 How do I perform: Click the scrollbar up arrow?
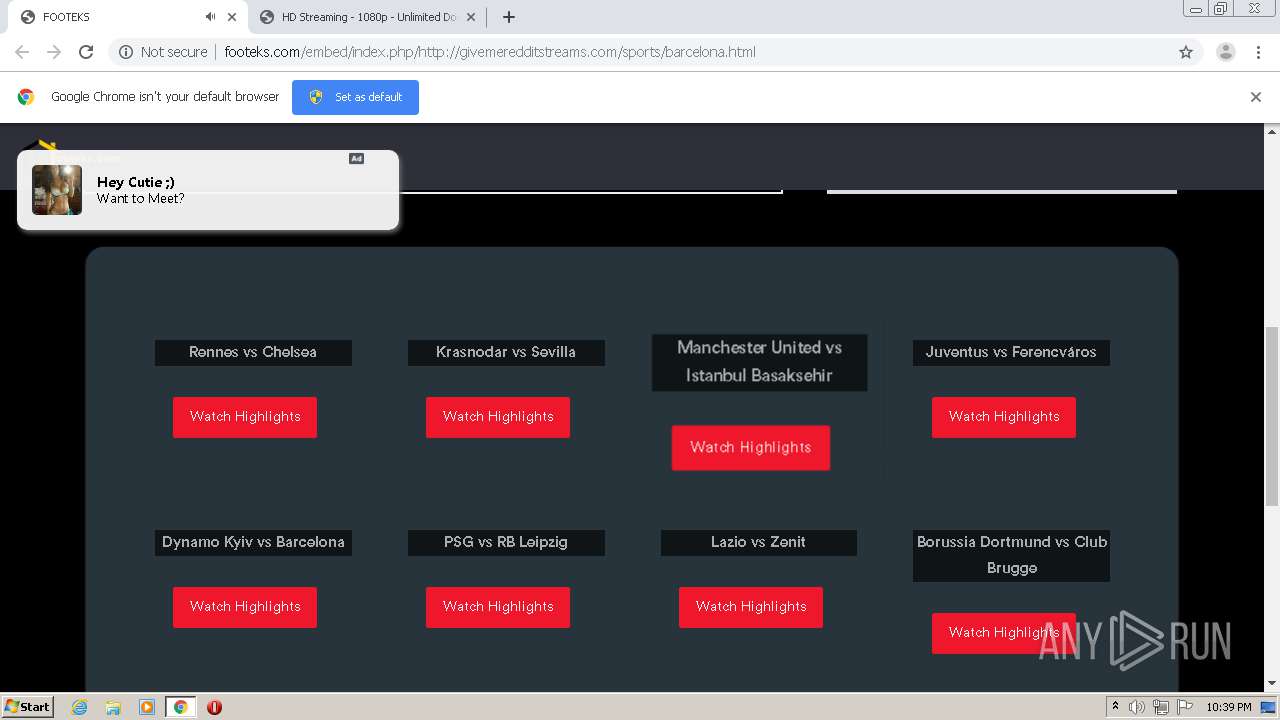pos(1272,131)
